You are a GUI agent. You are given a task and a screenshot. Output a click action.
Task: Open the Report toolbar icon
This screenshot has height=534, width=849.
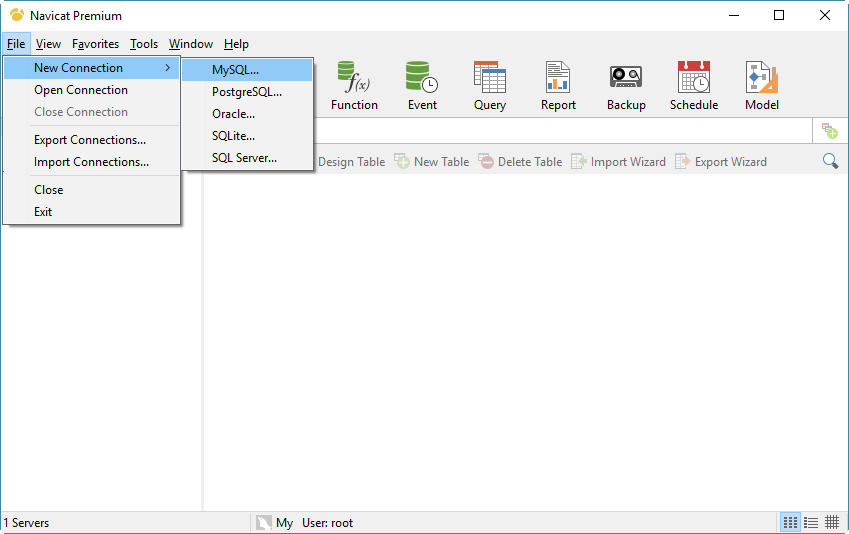(x=558, y=86)
